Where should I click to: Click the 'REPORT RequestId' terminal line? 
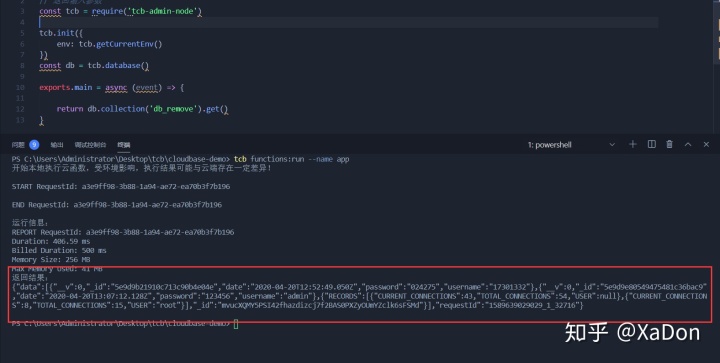click(x=123, y=232)
